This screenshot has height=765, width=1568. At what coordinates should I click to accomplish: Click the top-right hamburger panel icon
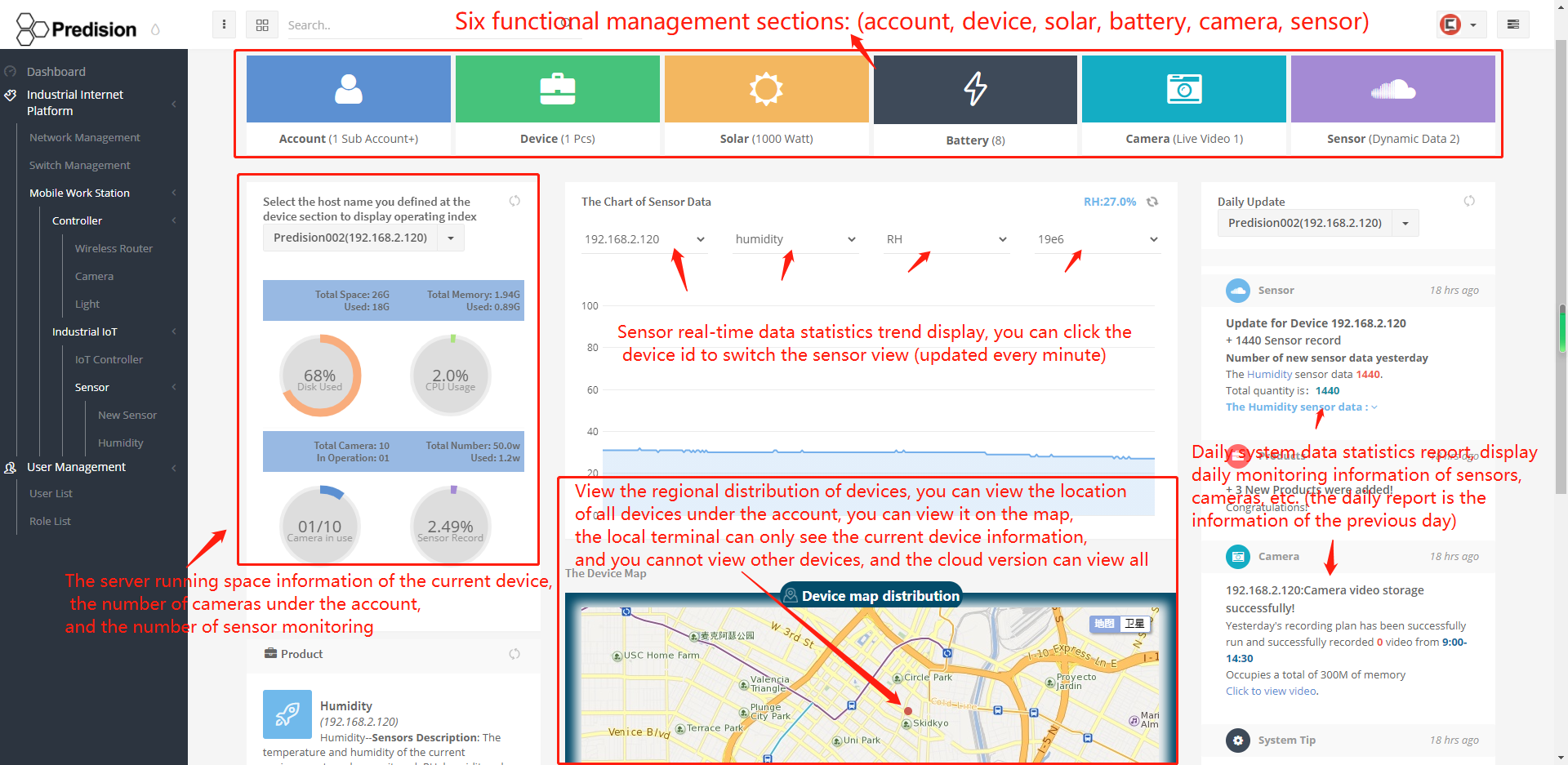[1513, 24]
